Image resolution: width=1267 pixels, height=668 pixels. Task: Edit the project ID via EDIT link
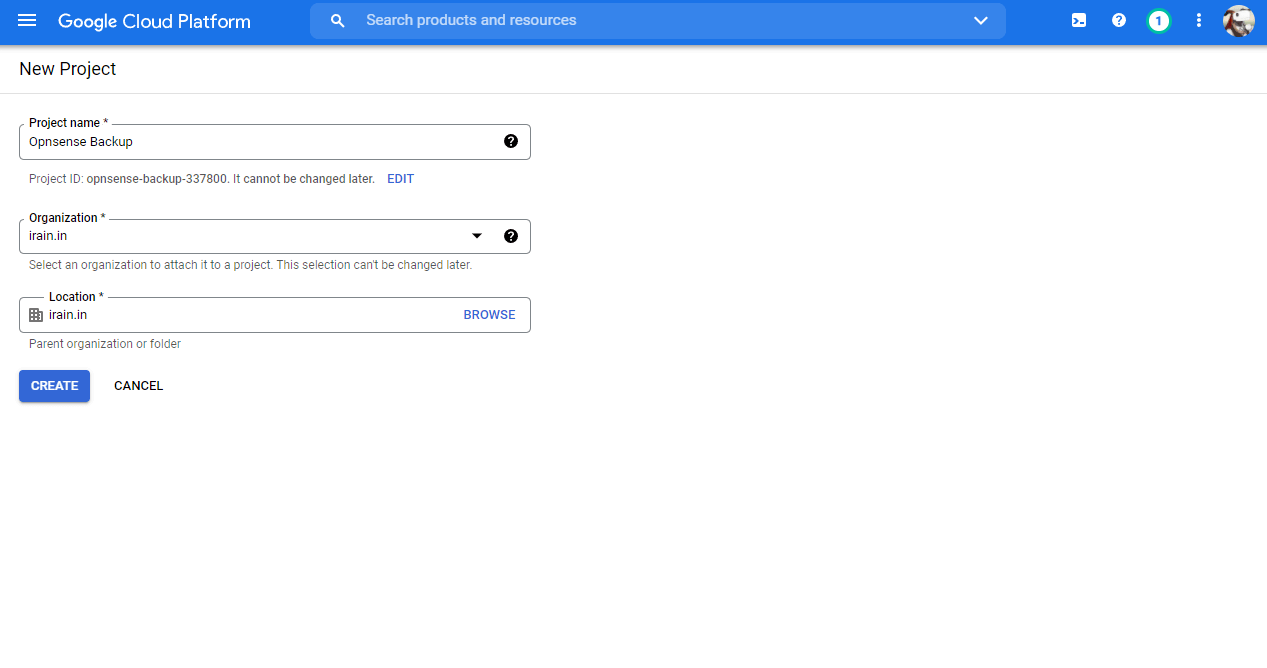tap(400, 179)
